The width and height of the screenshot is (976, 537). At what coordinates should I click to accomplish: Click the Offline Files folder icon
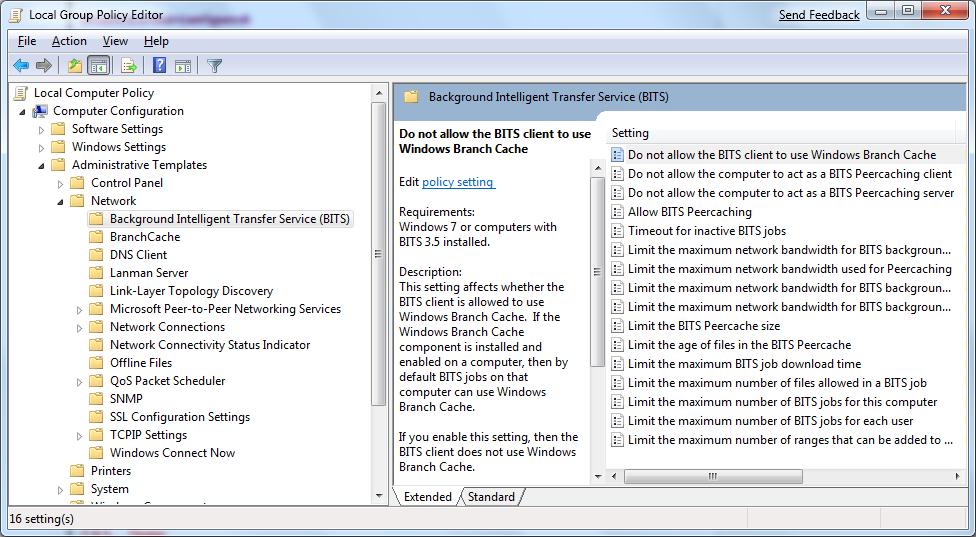96,362
